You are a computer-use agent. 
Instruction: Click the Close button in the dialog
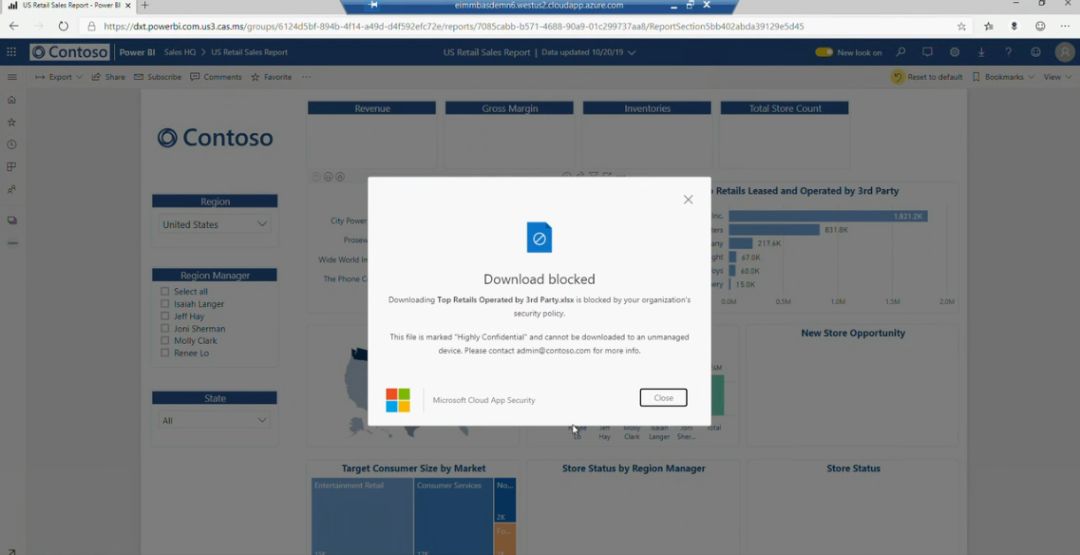coord(663,398)
